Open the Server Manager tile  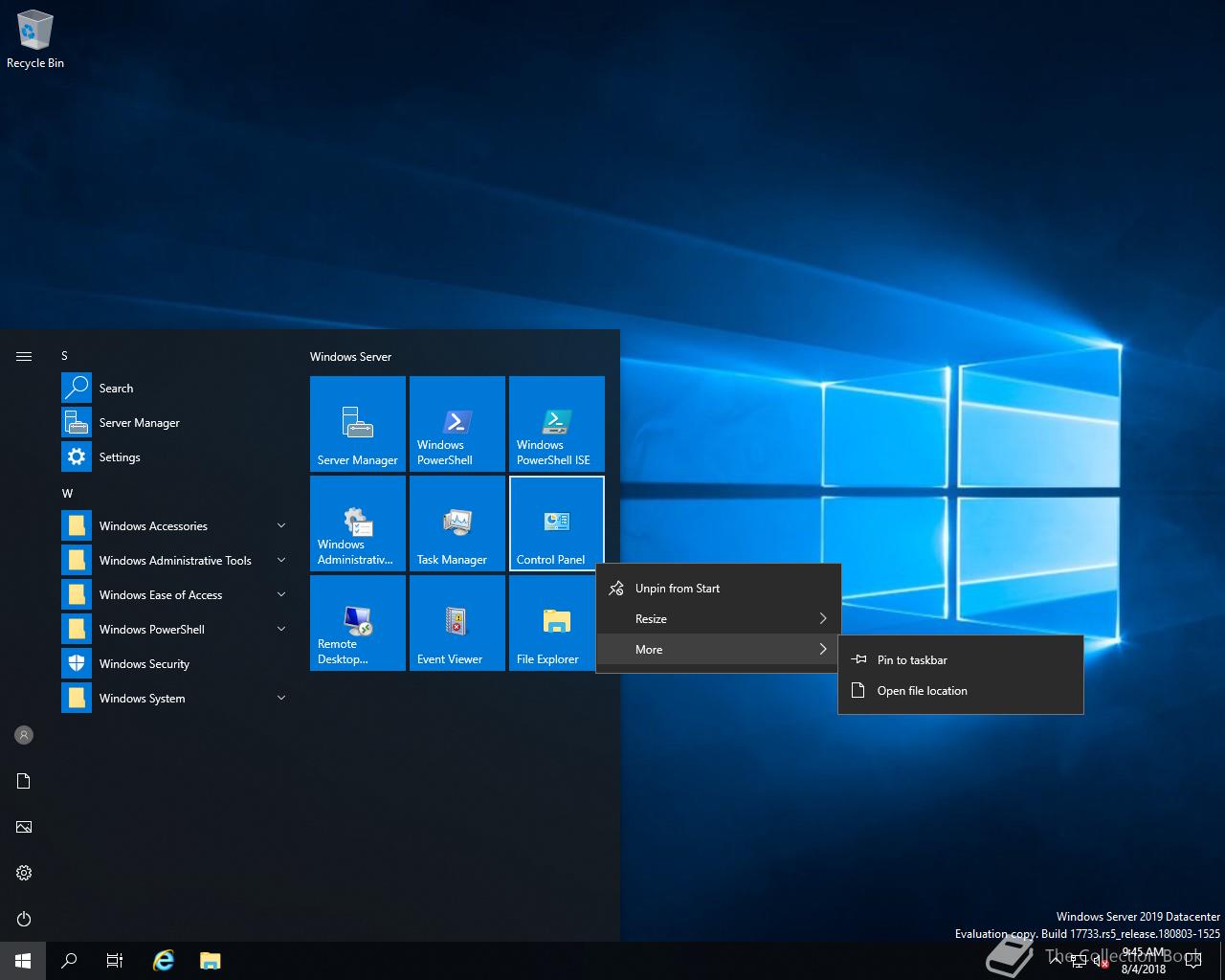(358, 424)
